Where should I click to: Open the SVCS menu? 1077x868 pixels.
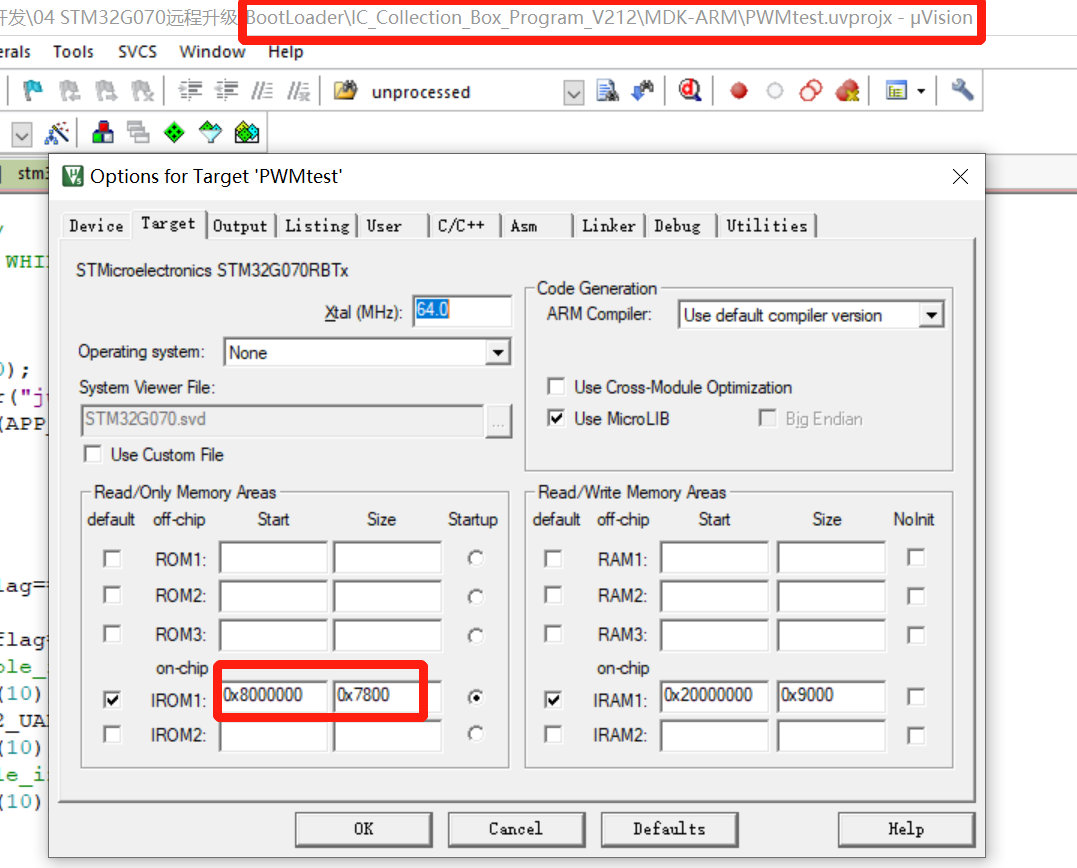point(137,52)
